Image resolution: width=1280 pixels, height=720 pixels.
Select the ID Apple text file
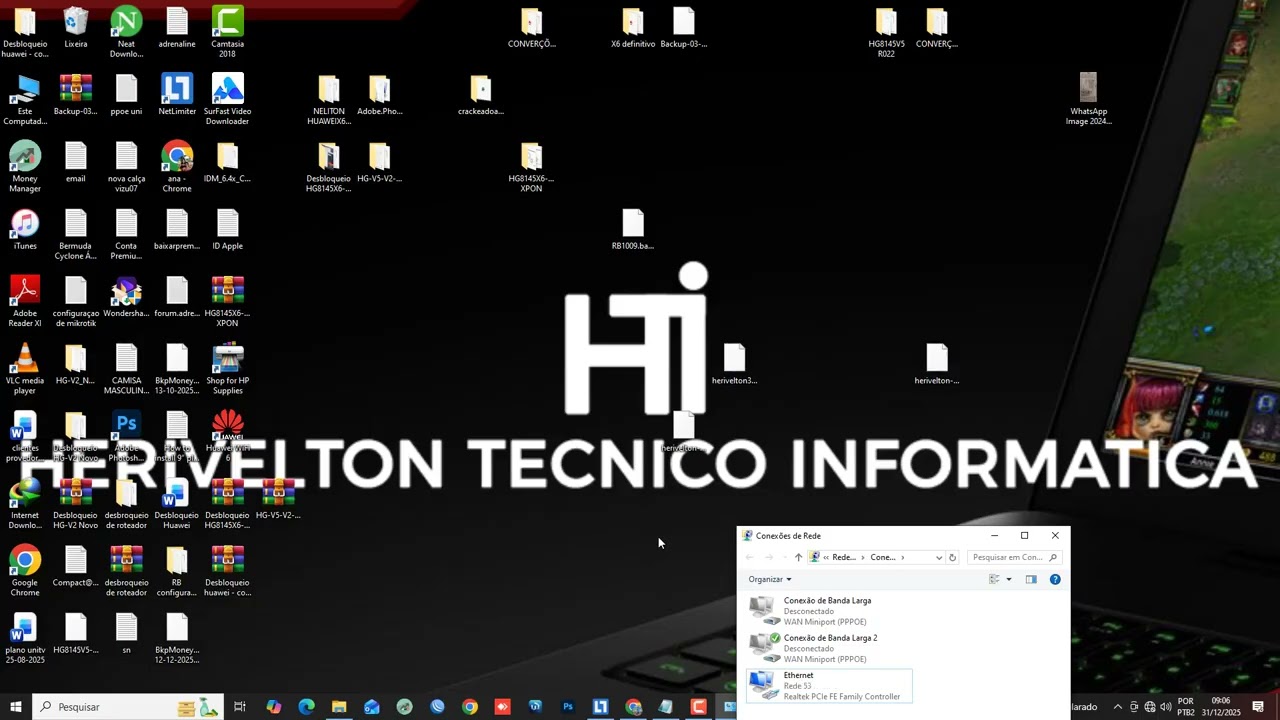point(227,229)
